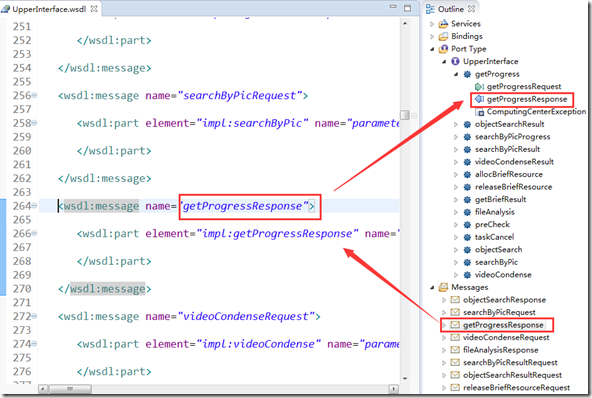Viewport: 592px width, 398px height.
Task: Click the allocBriefResource gear icon
Action: [467, 174]
